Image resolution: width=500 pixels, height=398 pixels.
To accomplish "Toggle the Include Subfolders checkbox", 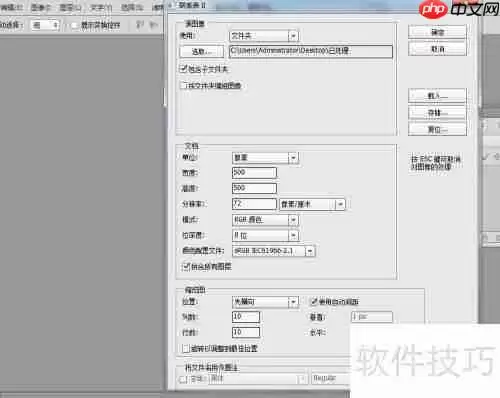I will pyautogui.click(x=184, y=69).
